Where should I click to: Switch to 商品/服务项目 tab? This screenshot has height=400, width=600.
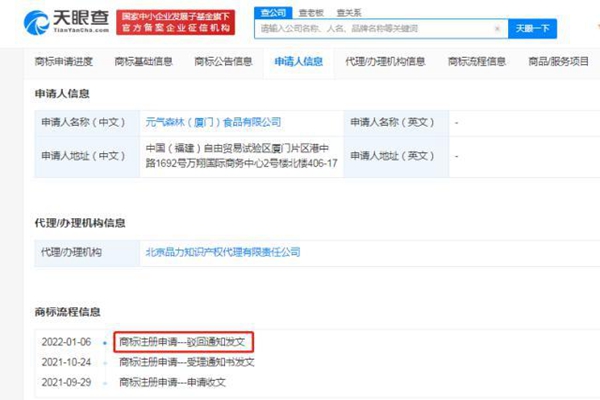point(558,61)
